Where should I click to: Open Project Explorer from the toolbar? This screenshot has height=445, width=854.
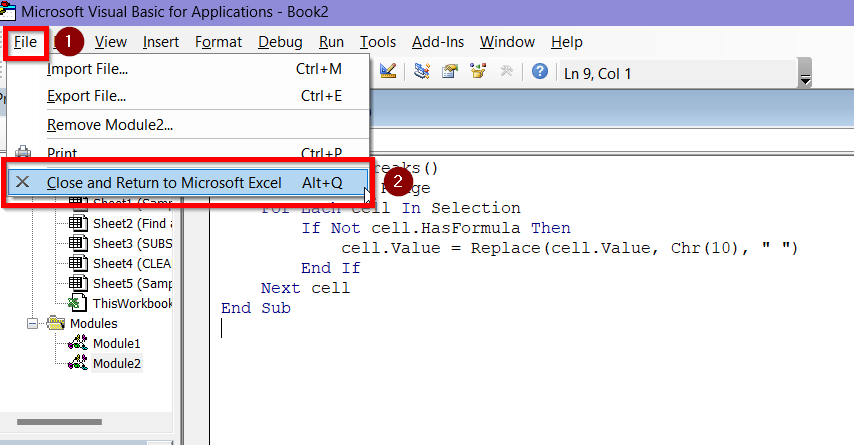point(422,71)
